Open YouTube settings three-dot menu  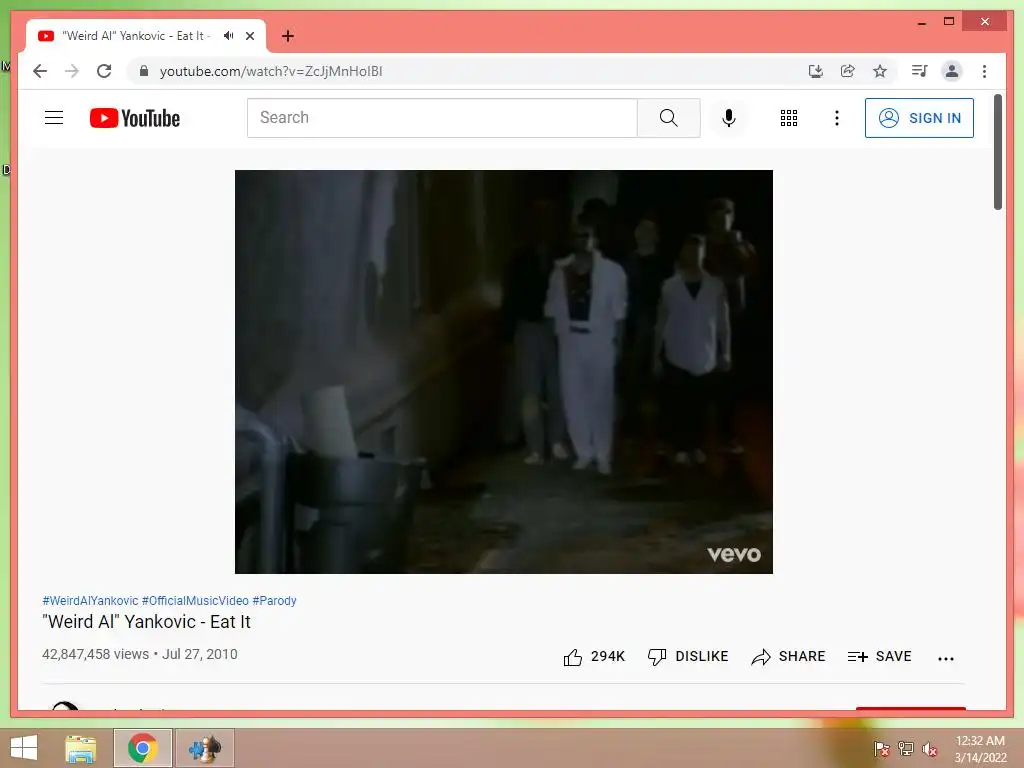click(837, 118)
